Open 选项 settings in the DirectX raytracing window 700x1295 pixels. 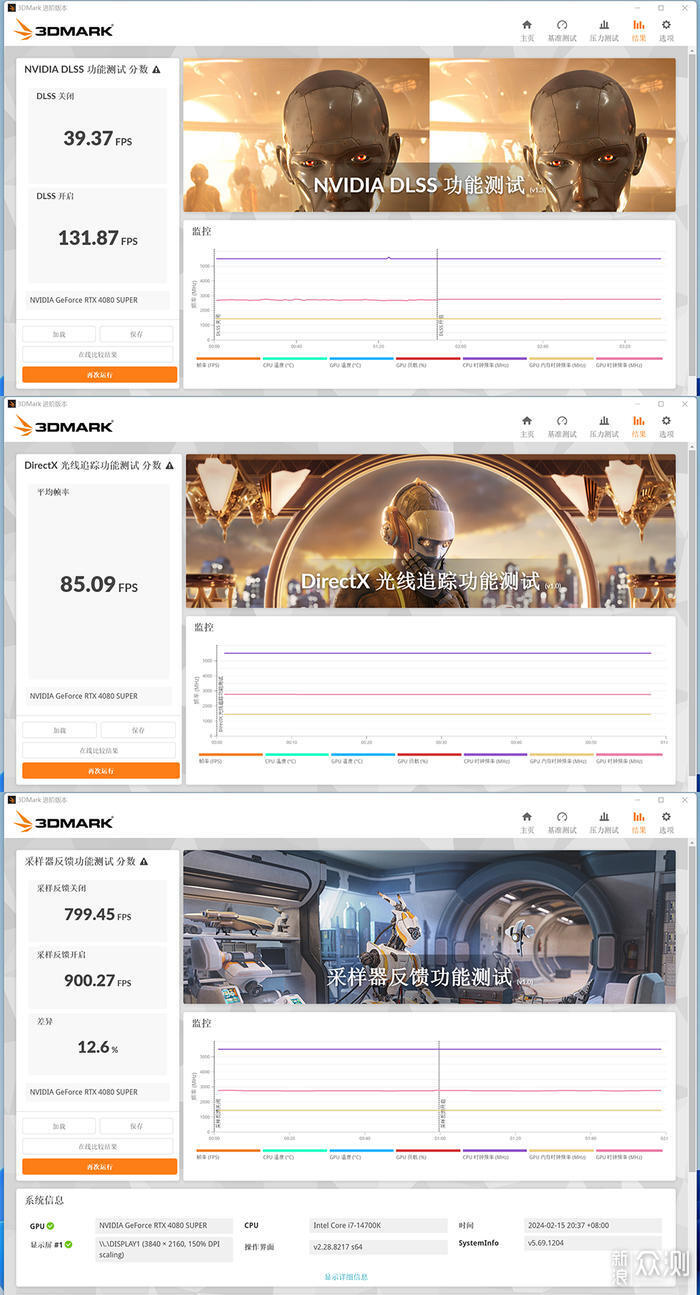click(x=666, y=426)
